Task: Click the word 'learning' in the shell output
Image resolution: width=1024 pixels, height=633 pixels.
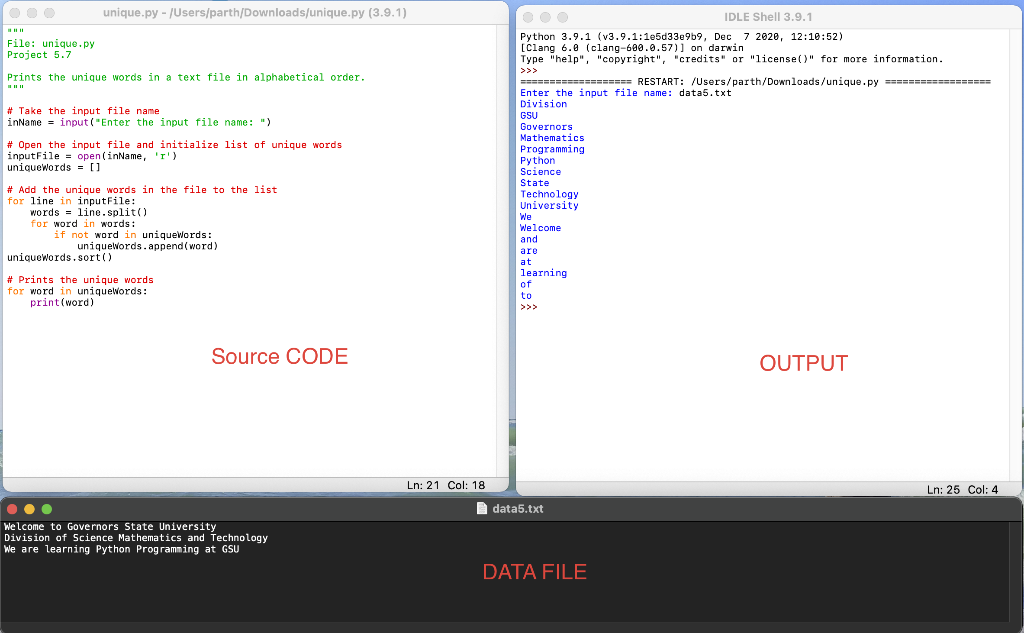Action: [542, 273]
